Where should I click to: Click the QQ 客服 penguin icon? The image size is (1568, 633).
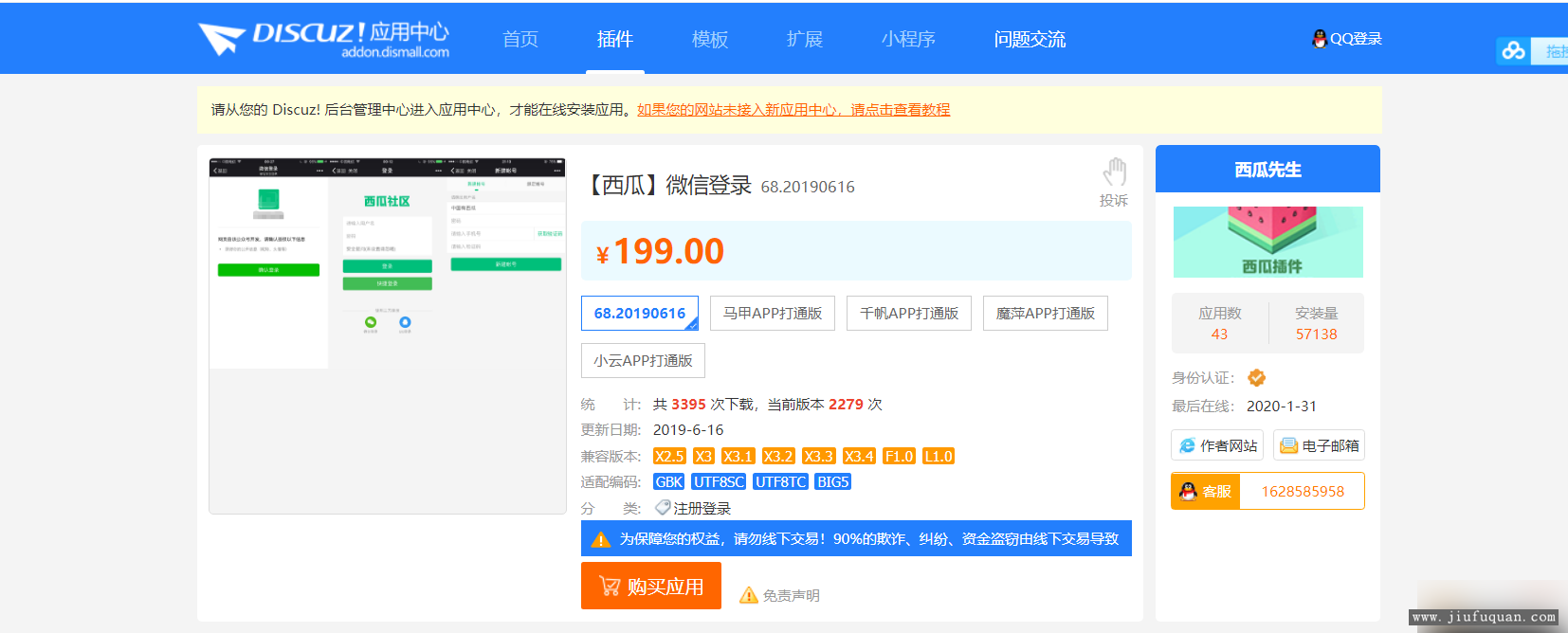(1188, 491)
